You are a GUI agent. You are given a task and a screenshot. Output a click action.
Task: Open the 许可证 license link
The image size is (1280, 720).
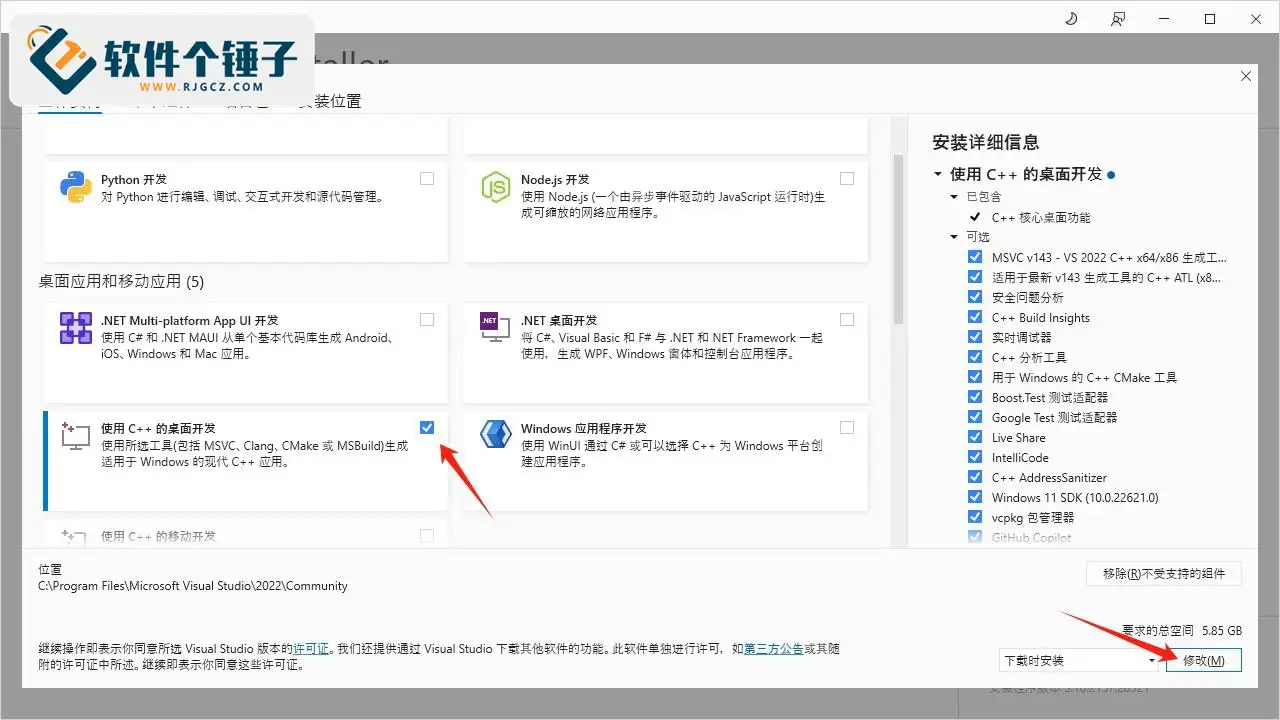pyautogui.click(x=312, y=648)
